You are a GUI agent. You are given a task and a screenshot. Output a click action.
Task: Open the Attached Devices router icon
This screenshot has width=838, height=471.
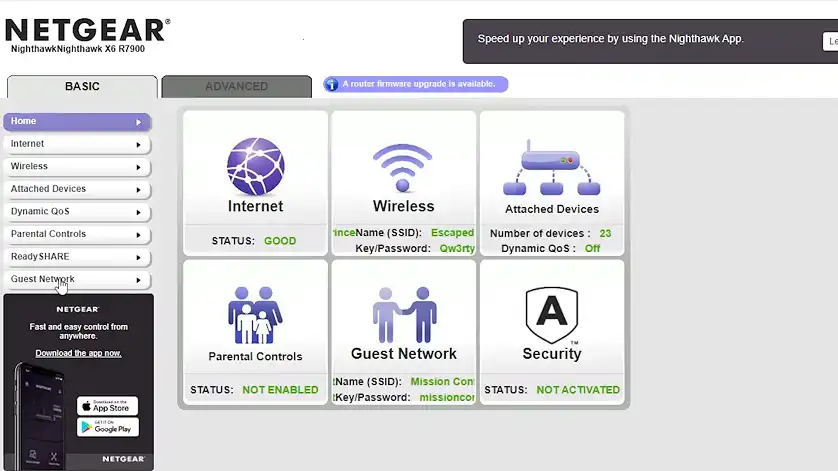coord(552,167)
